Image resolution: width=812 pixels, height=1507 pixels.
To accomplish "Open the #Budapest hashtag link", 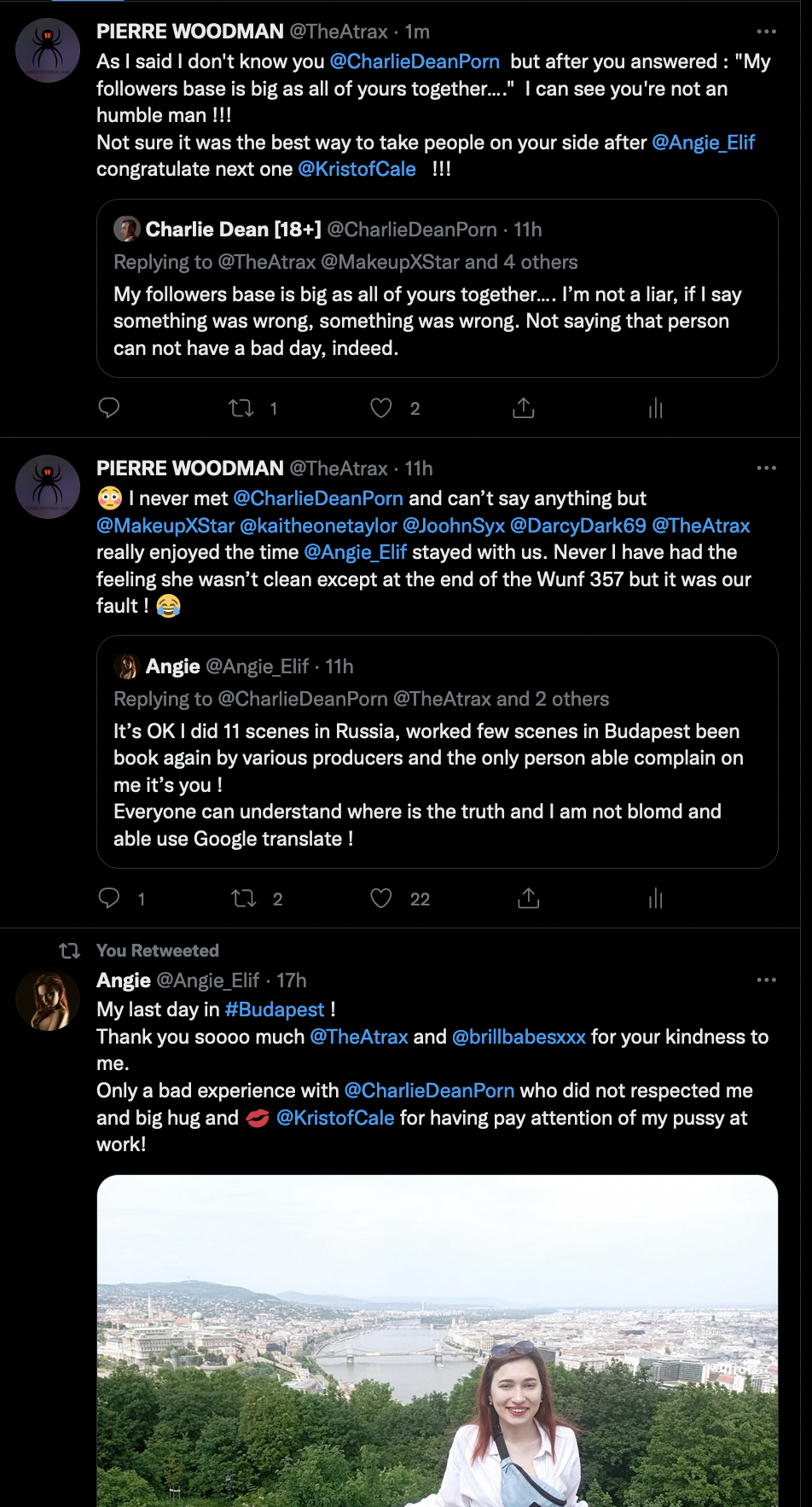I will click(275, 1010).
